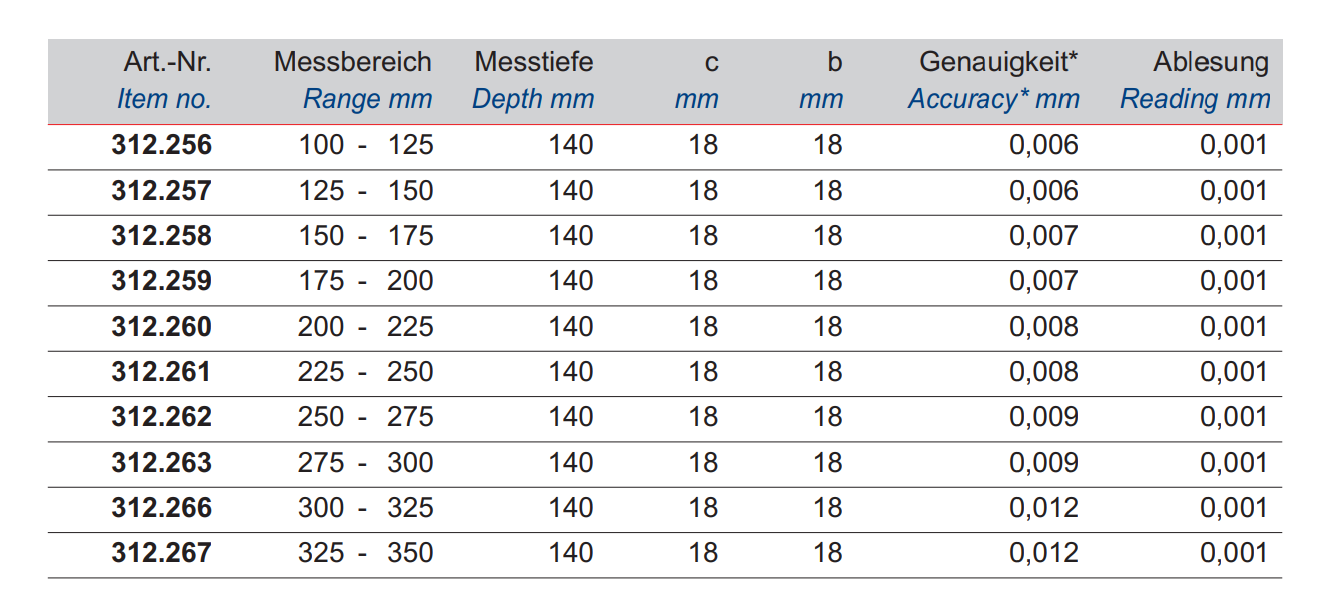Select item number 312.259
This screenshot has width=1328, height=599.
tap(162, 281)
